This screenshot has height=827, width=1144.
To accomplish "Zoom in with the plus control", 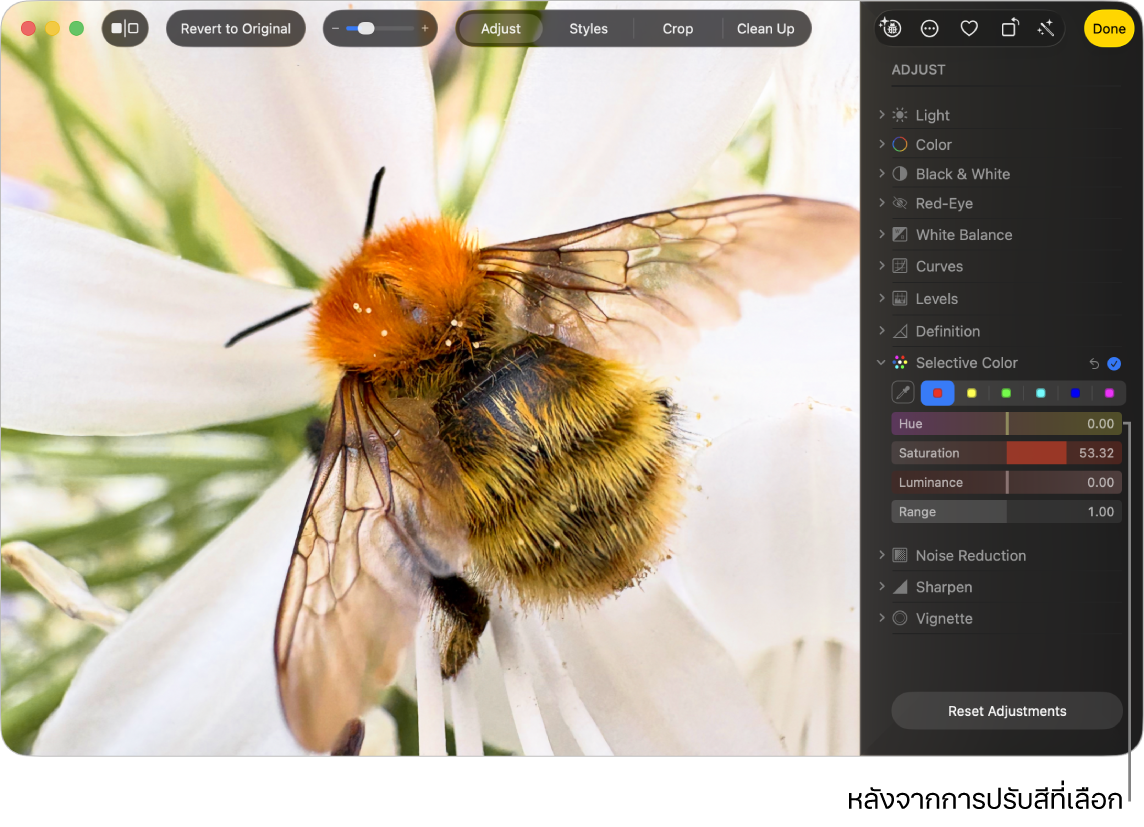I will tap(424, 28).
